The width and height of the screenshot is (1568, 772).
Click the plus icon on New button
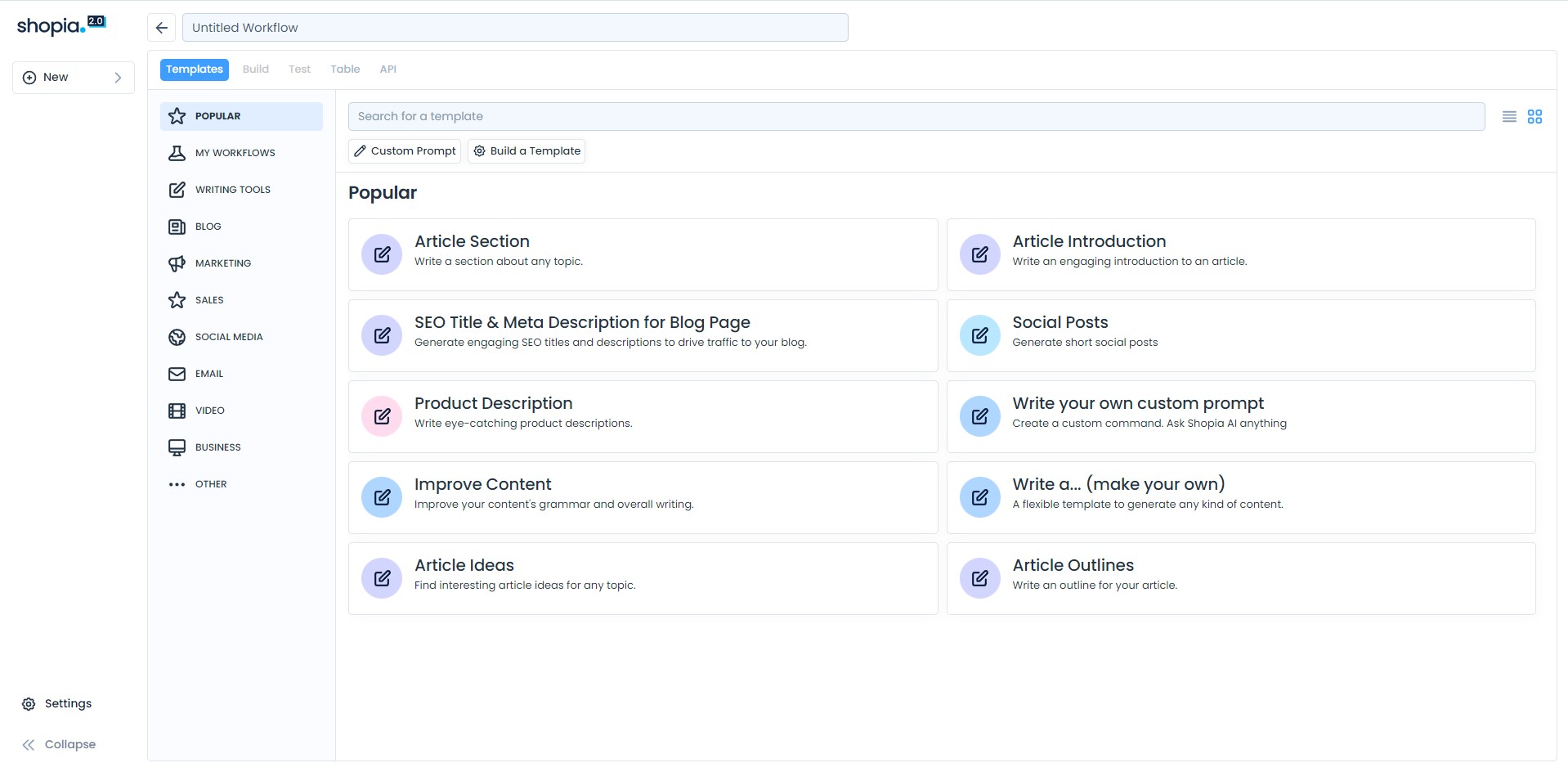29,78
